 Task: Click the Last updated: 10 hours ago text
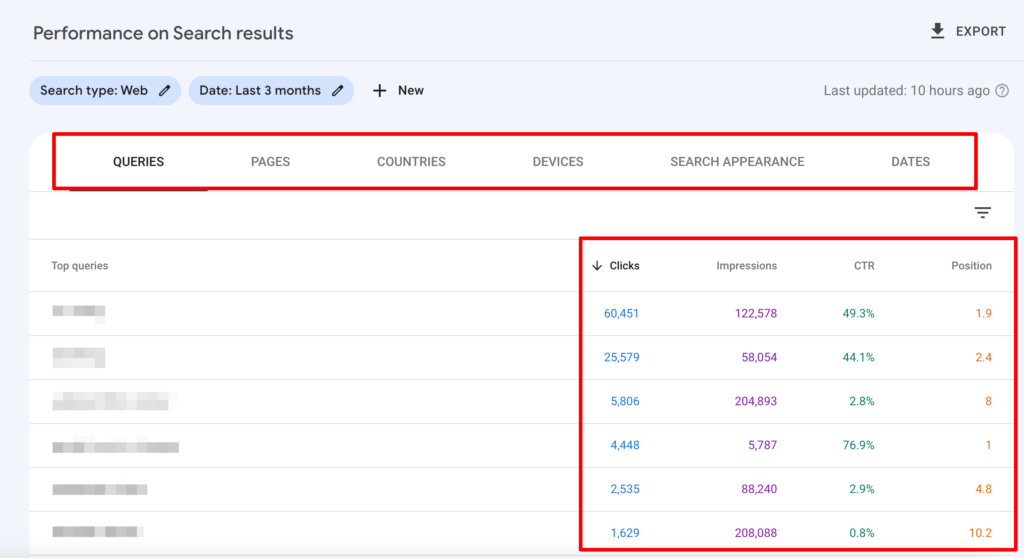pos(906,91)
